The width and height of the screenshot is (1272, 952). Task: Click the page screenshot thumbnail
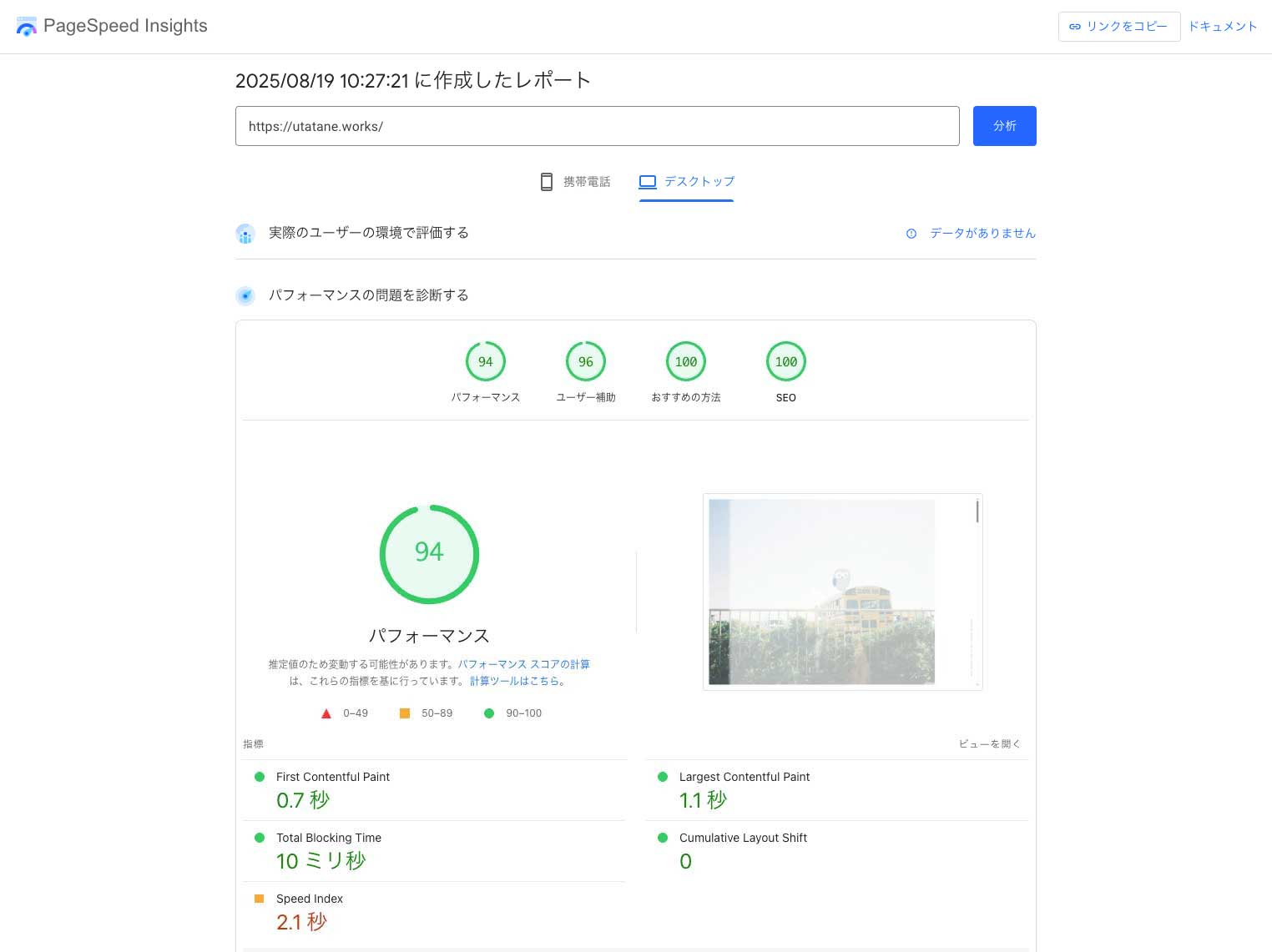843,592
